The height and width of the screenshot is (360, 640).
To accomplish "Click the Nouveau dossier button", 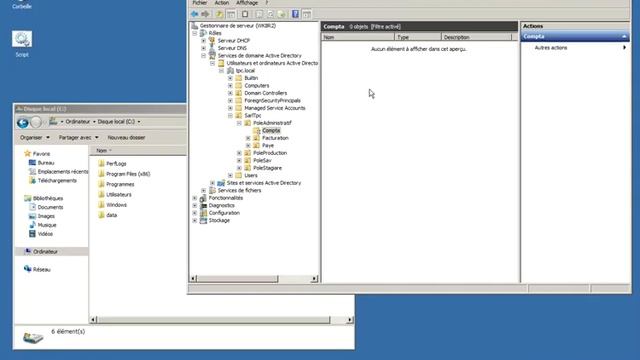I will click(x=126, y=138).
